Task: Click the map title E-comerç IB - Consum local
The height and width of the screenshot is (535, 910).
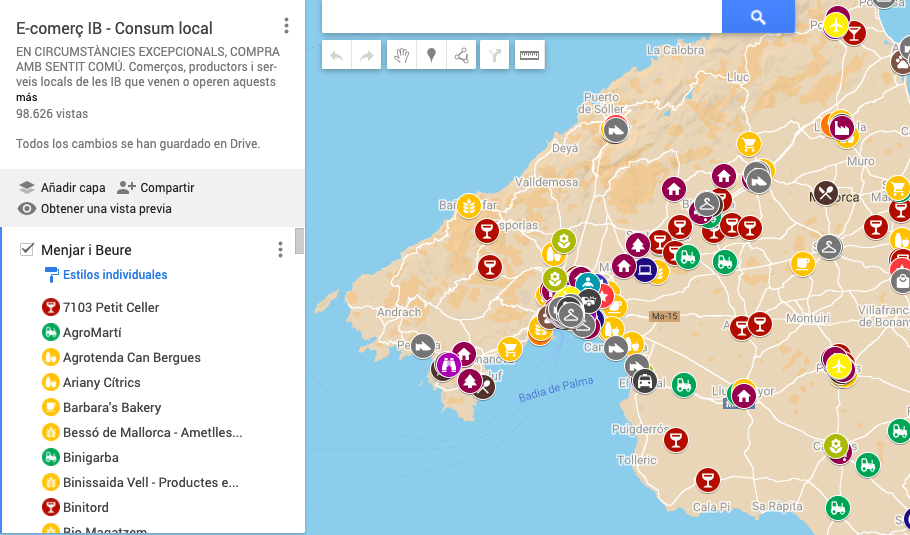Action: 114,28
